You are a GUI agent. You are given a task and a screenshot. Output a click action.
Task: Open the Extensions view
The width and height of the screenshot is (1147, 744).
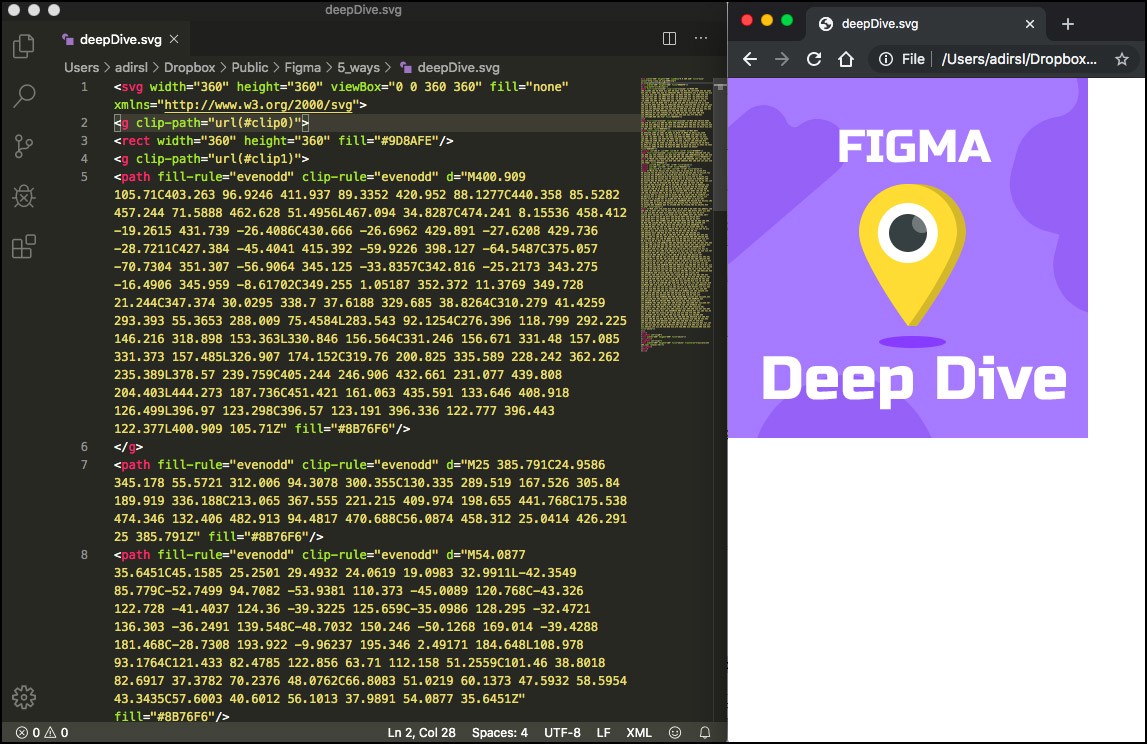point(22,246)
